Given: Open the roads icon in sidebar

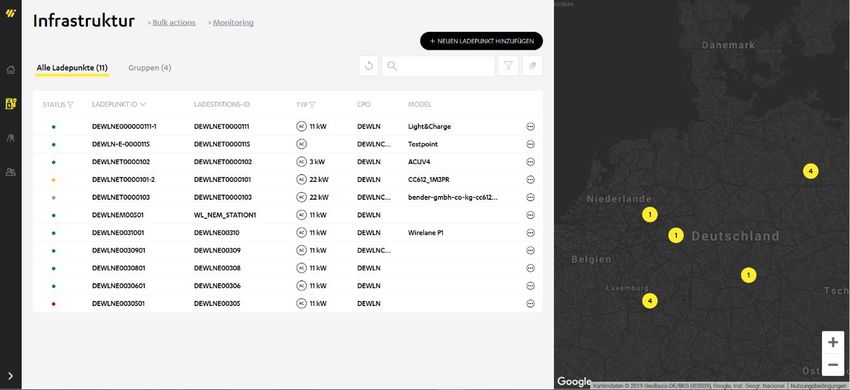Looking at the screenshot, I should (x=10, y=138).
